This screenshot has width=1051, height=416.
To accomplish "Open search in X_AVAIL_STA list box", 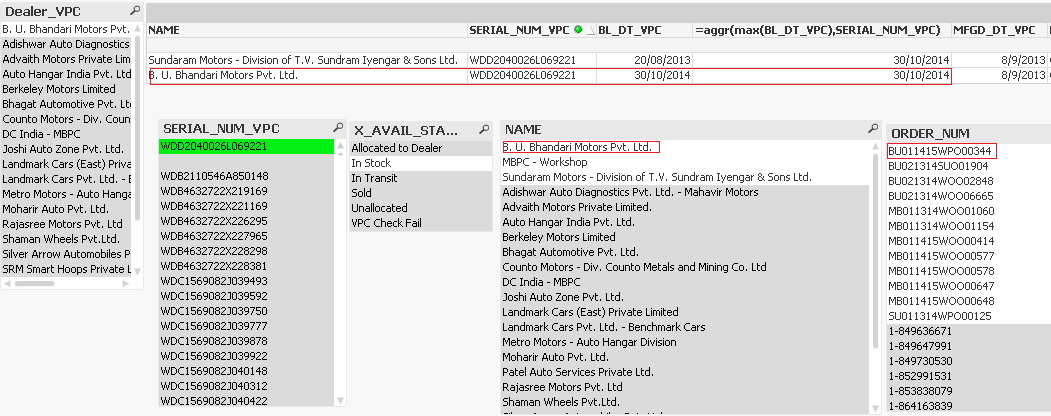I will coord(485,129).
